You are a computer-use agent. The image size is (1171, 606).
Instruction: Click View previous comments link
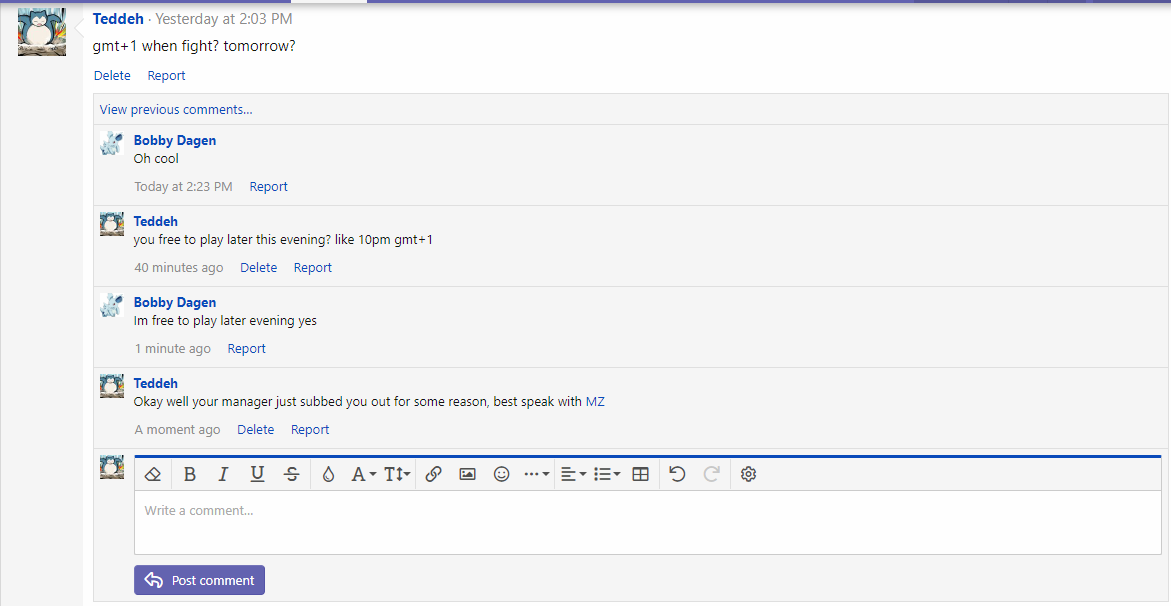[x=176, y=109]
